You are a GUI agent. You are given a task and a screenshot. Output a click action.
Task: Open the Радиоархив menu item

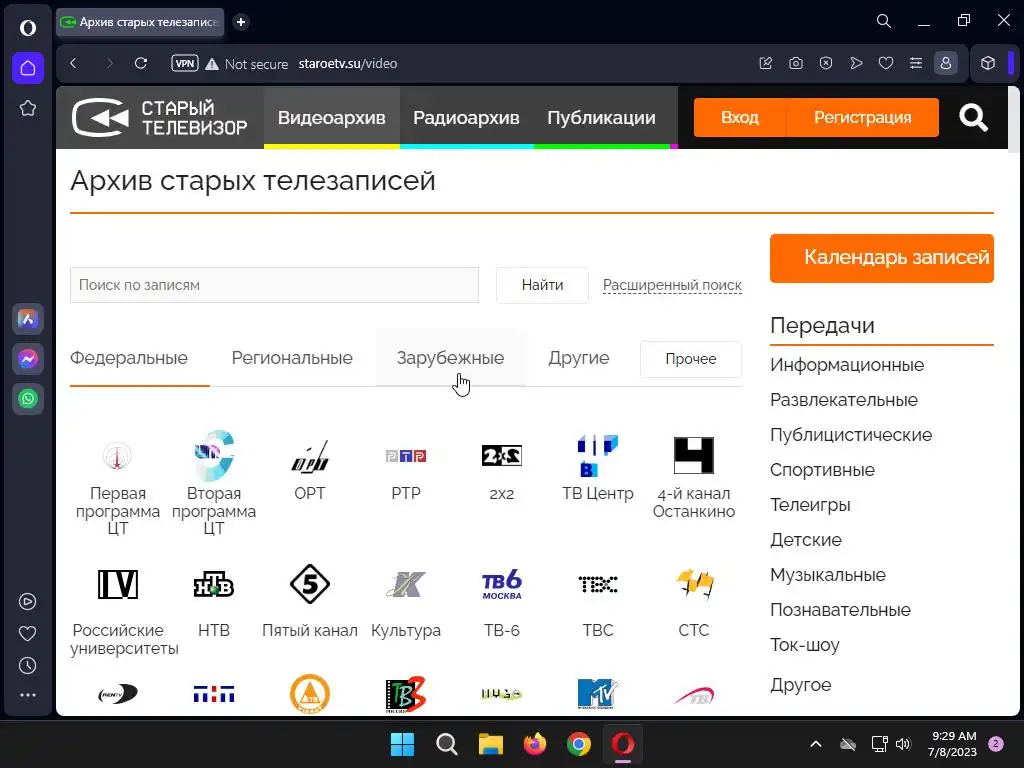pyautogui.click(x=466, y=118)
